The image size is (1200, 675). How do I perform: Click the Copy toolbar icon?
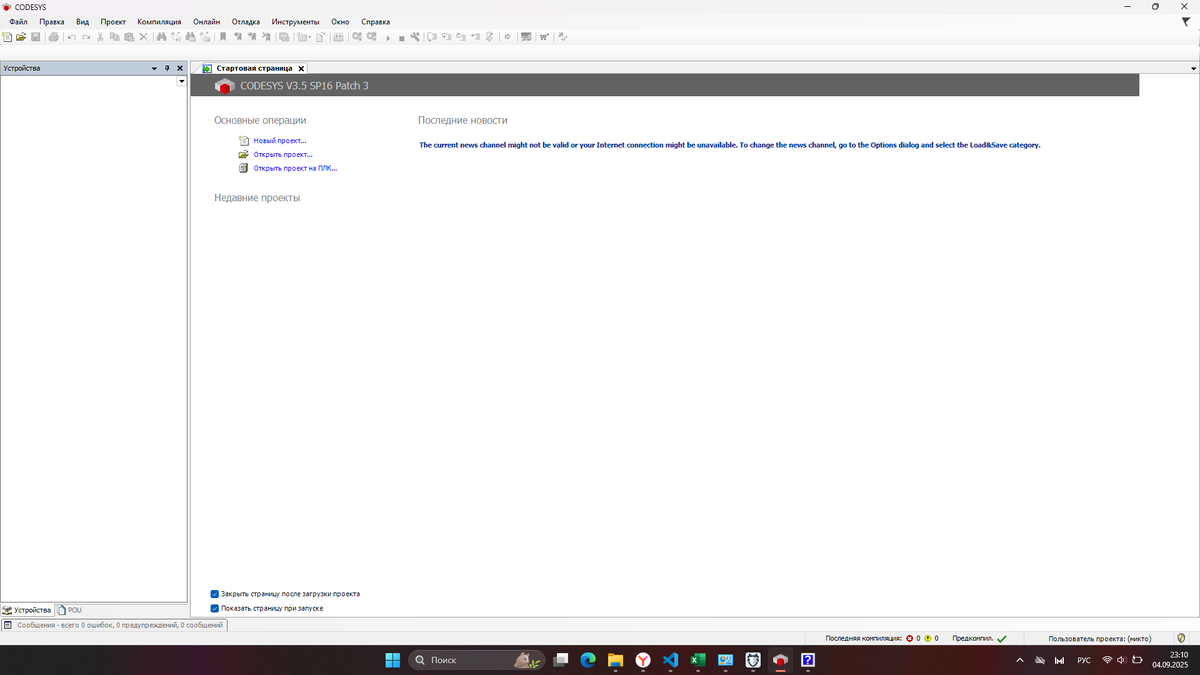coord(114,37)
